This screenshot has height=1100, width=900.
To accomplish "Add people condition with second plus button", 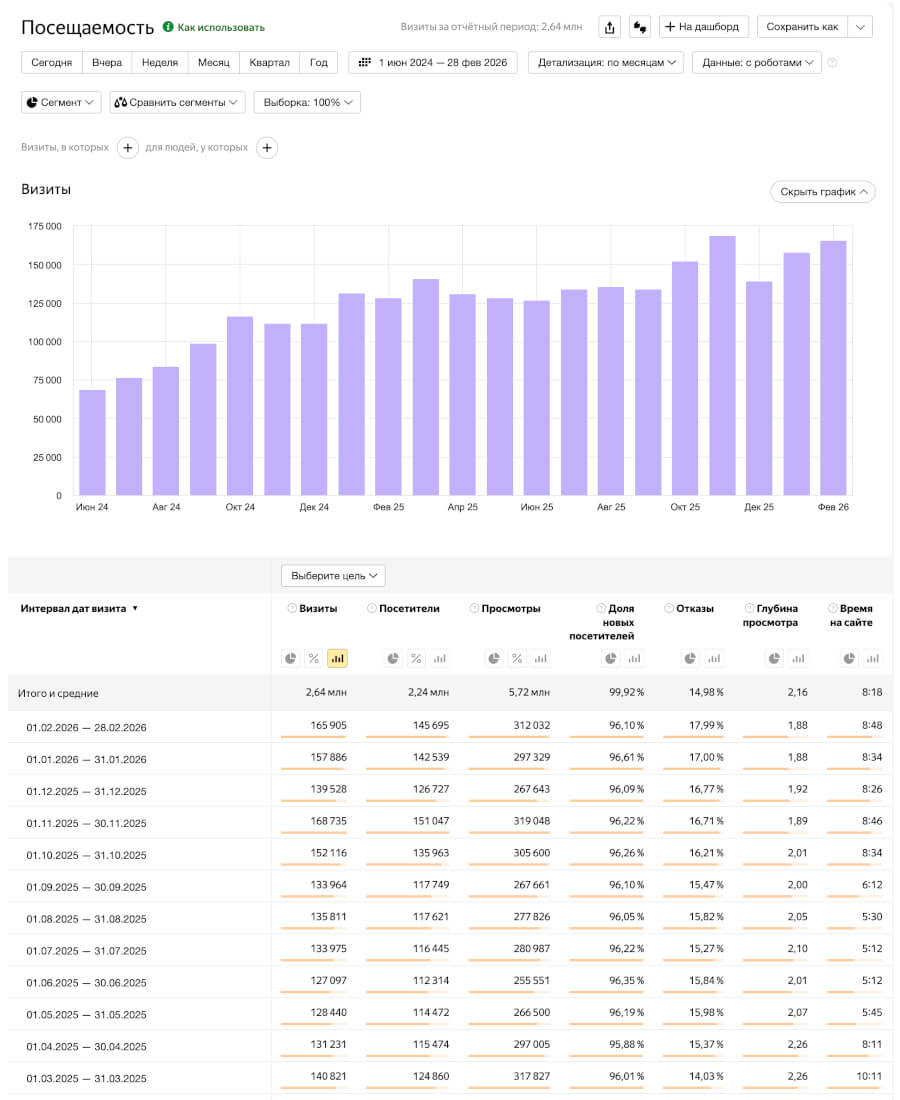I will pyautogui.click(x=267, y=148).
